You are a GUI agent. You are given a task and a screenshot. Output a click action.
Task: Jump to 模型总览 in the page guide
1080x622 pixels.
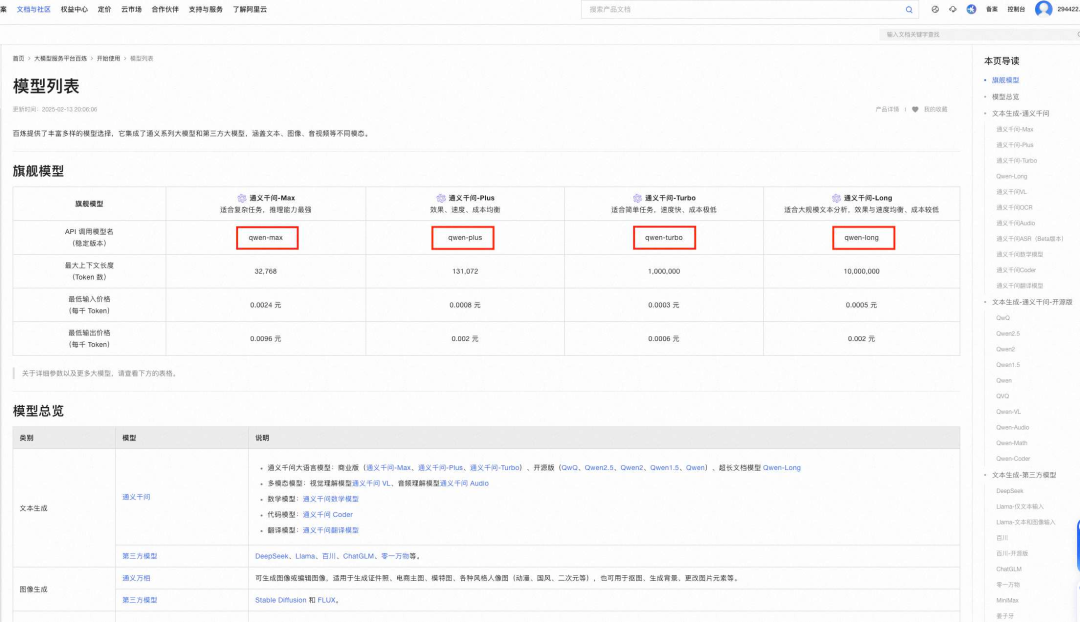[x=1006, y=97]
